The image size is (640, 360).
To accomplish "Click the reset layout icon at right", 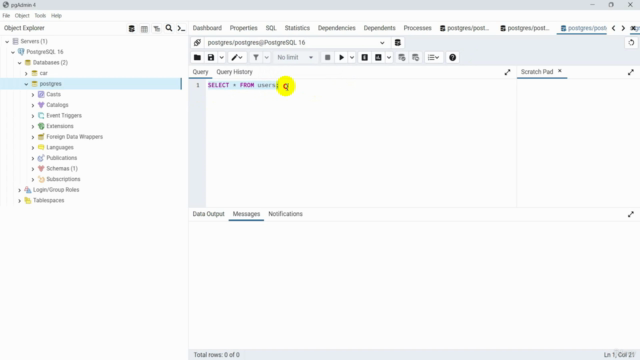I will click(x=631, y=42).
